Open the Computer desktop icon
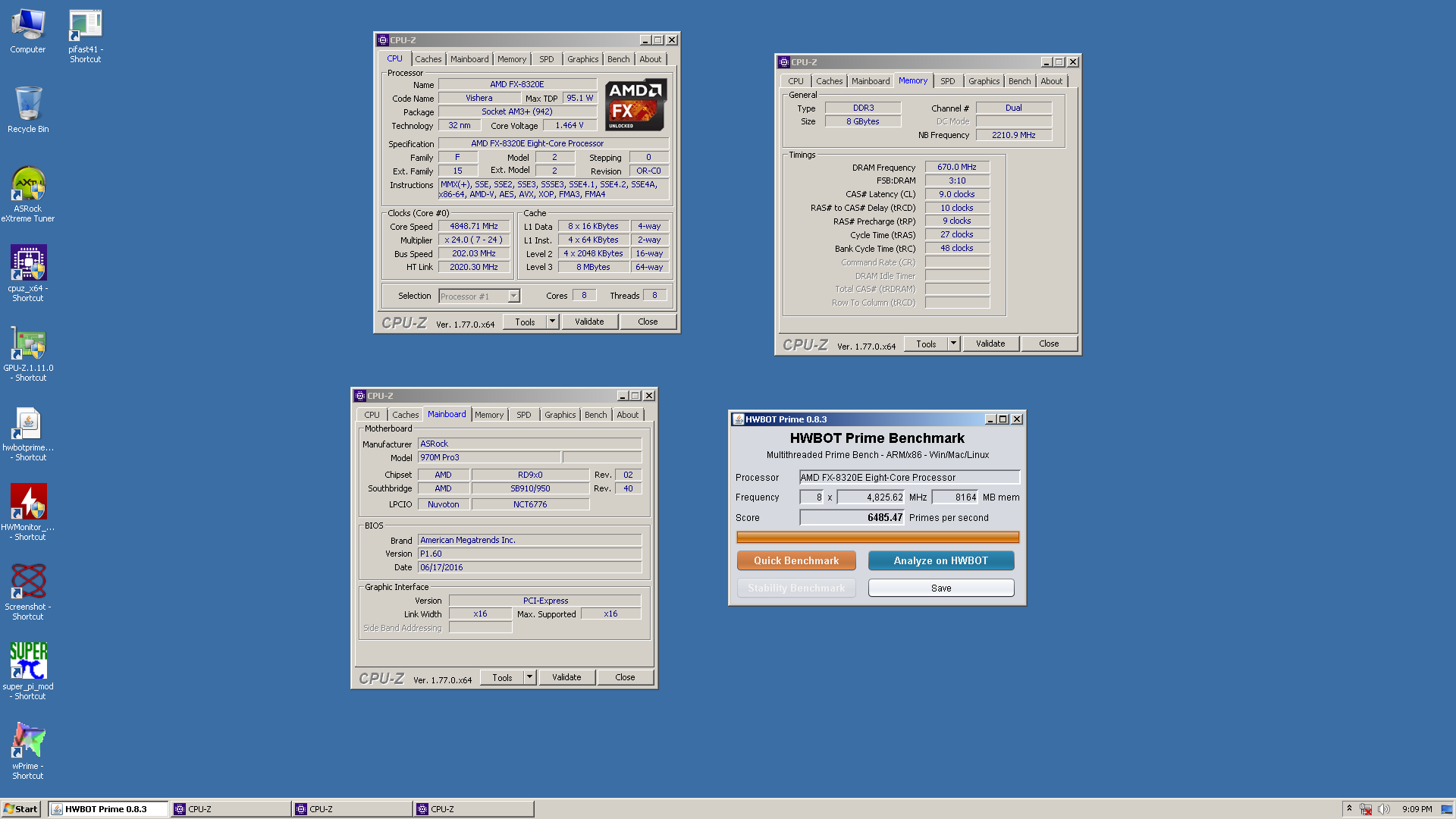Viewport: 1456px width, 819px height. coord(28,30)
